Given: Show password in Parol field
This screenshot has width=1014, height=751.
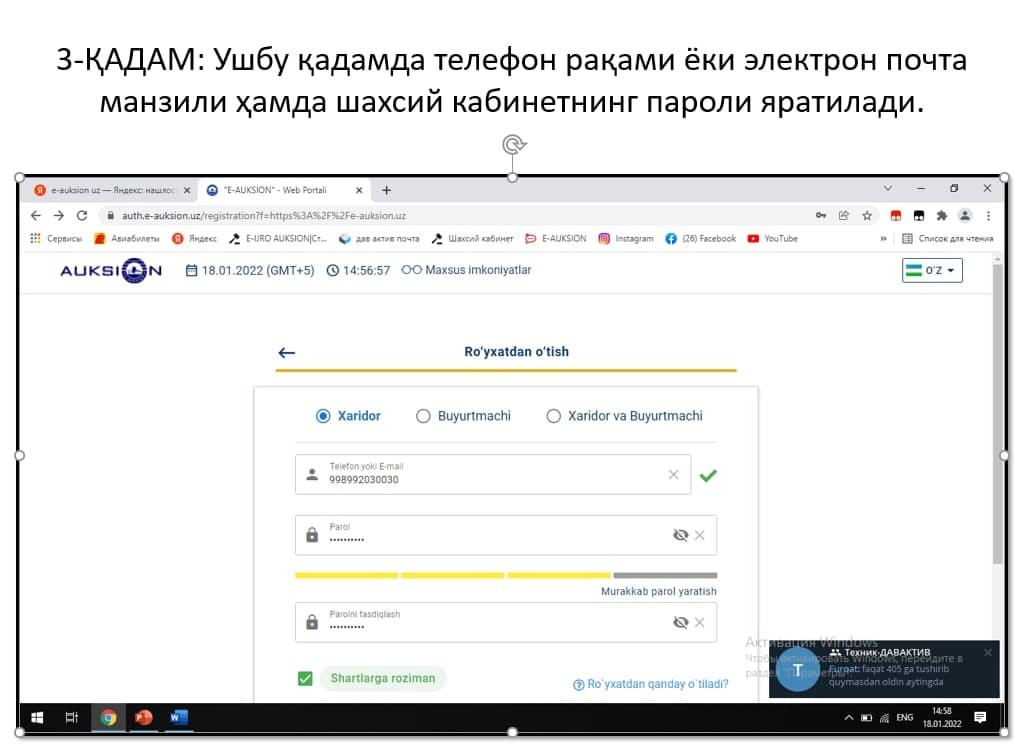Looking at the screenshot, I should 680,535.
